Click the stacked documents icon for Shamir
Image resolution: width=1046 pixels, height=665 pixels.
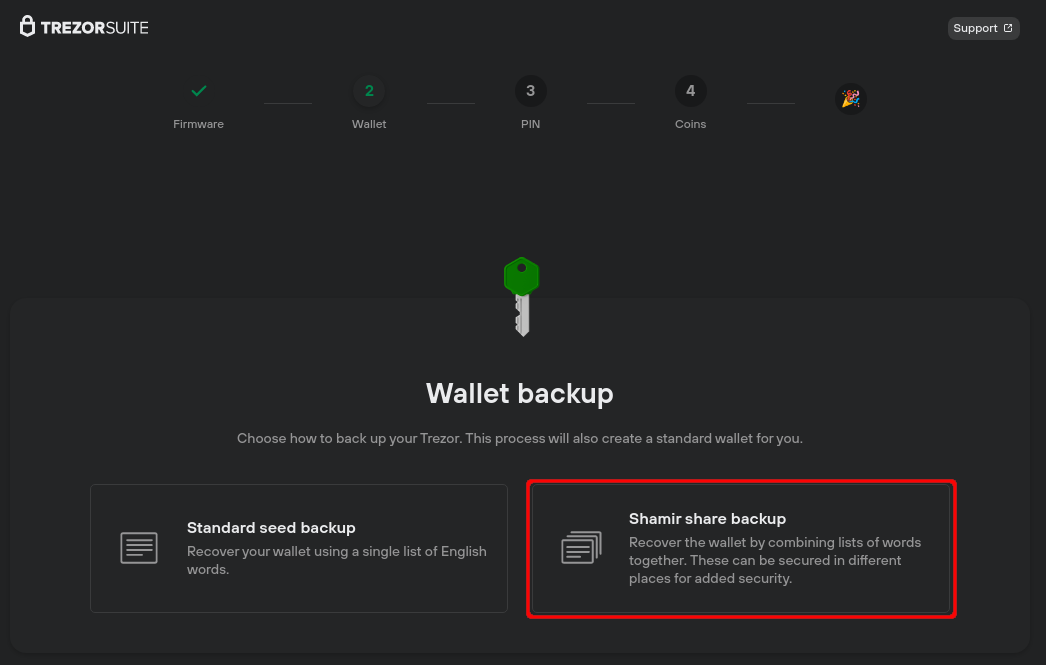click(x=581, y=548)
